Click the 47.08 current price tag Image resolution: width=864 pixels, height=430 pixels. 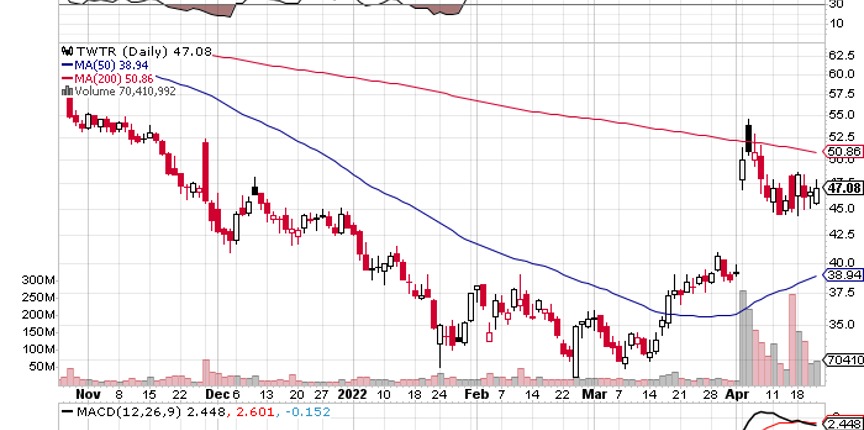(x=844, y=187)
